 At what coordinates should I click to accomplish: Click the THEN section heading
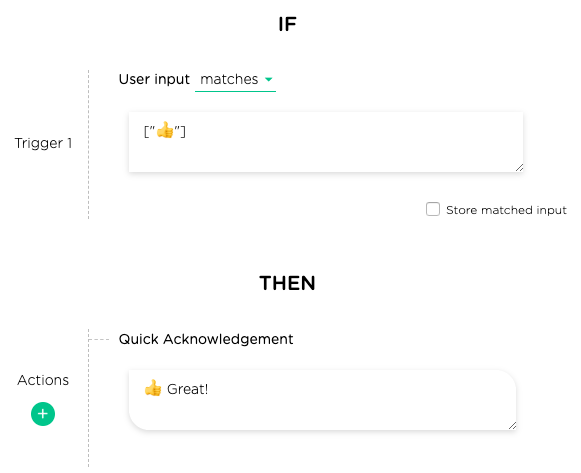(287, 283)
